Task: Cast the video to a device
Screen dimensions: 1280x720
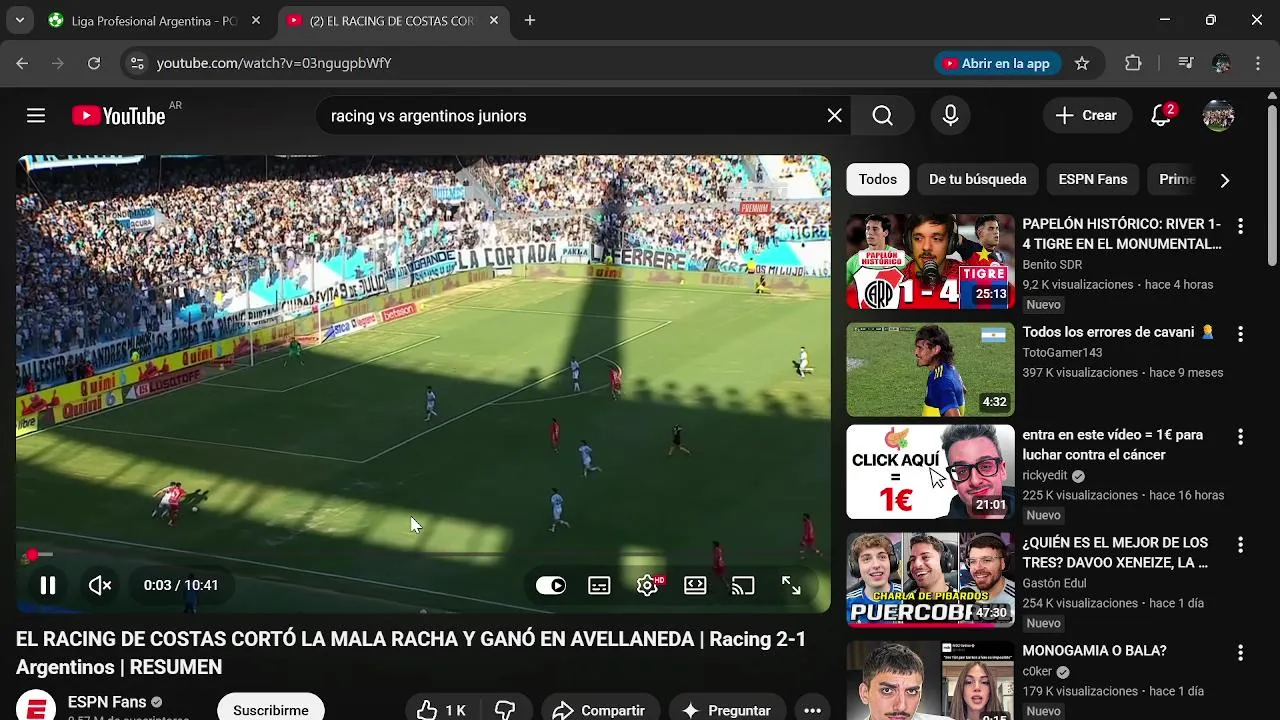Action: click(x=743, y=586)
